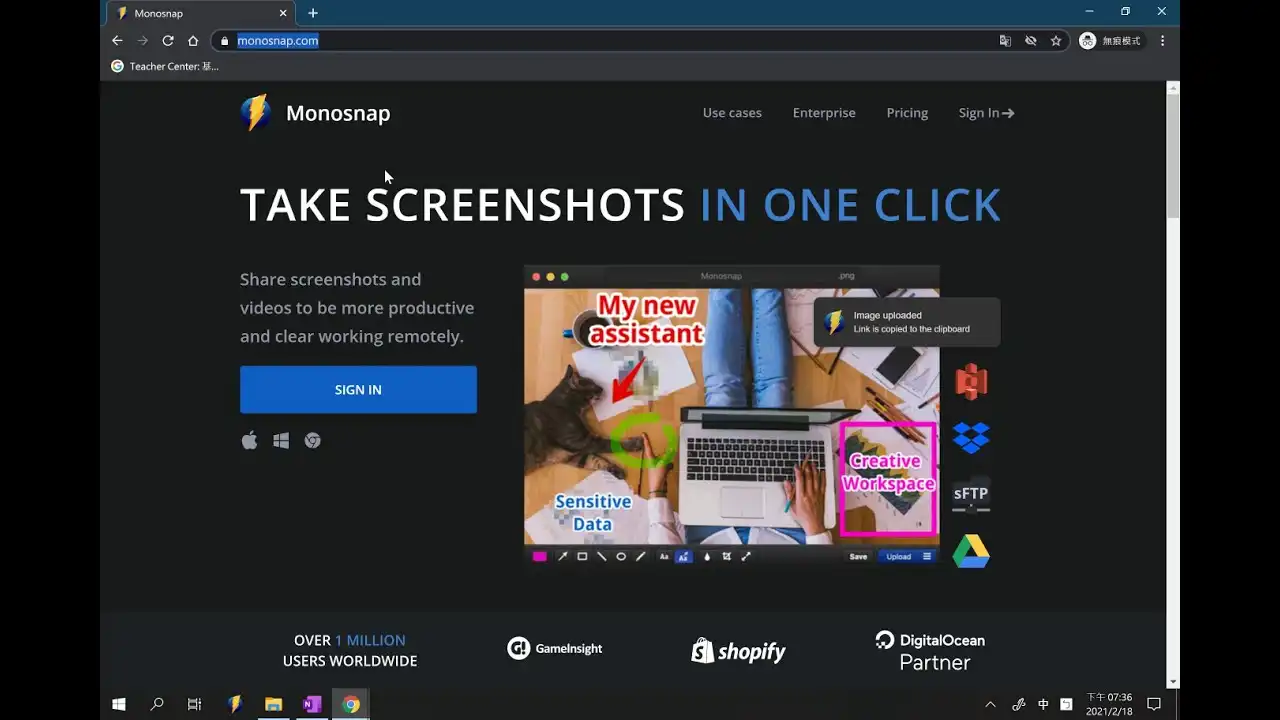Select the Monosnap browser tab

(x=200, y=13)
